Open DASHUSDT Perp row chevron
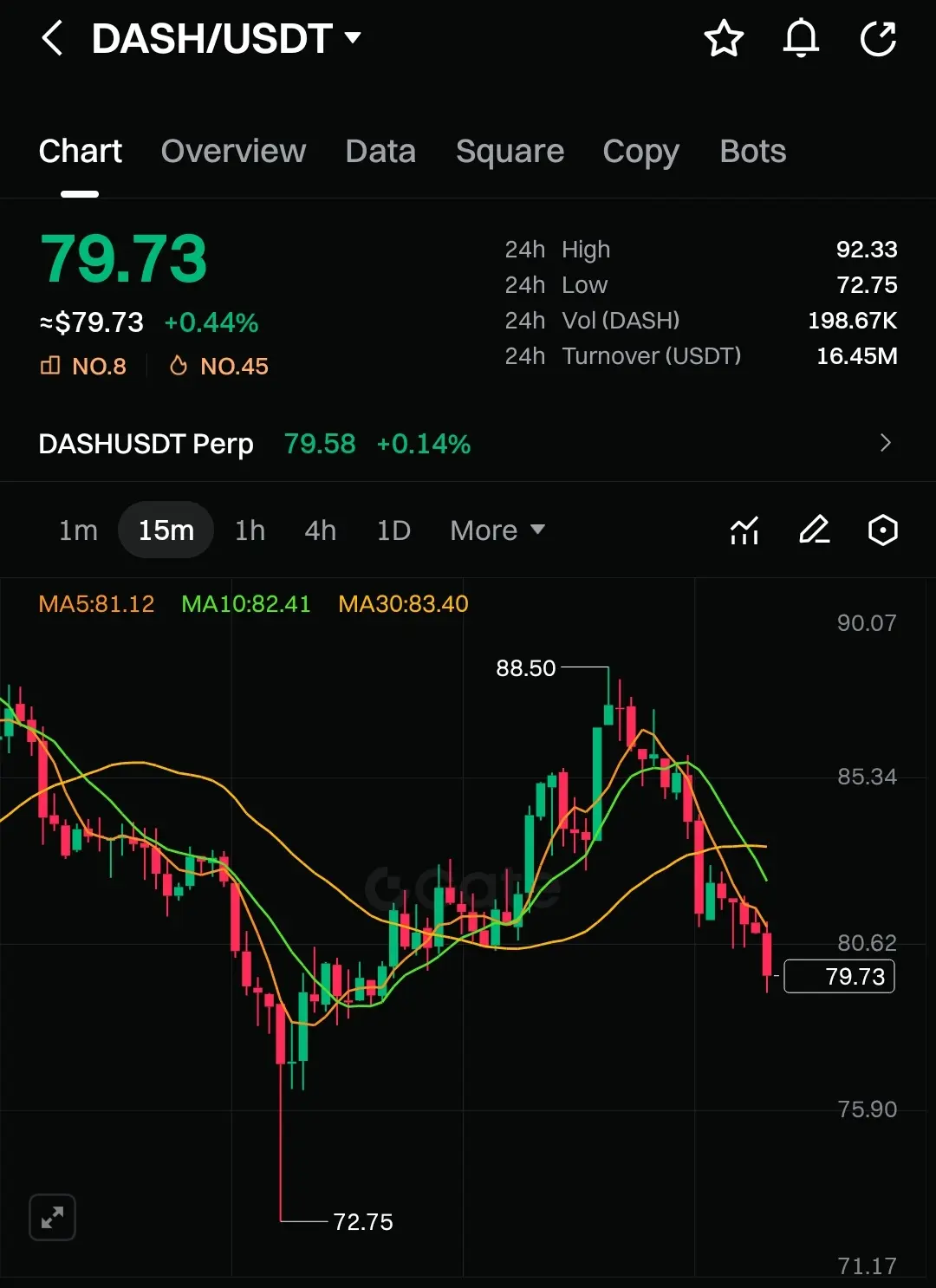936x1288 pixels. pos(885,443)
